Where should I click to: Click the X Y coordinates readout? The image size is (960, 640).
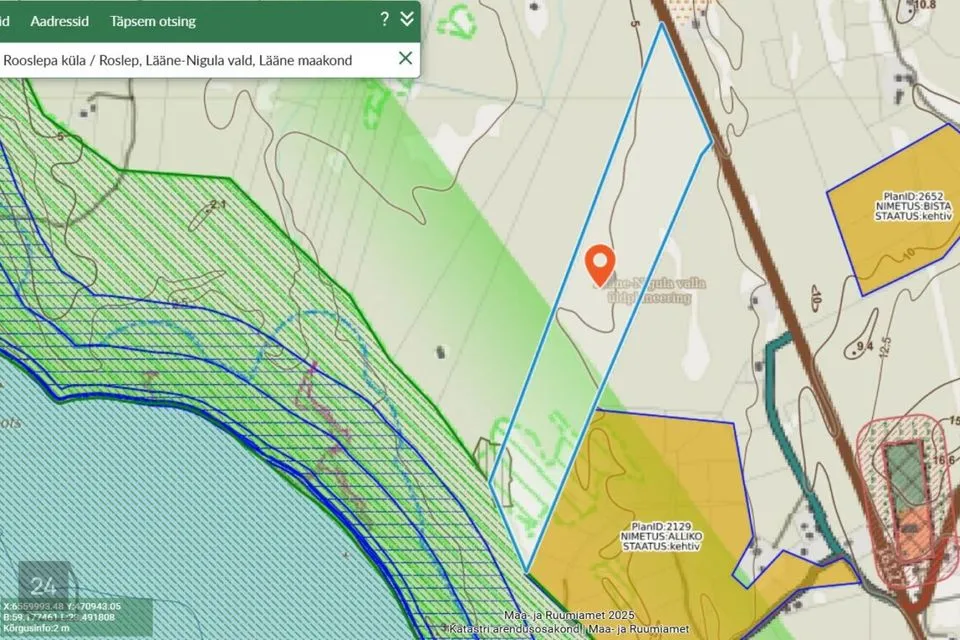62,606
